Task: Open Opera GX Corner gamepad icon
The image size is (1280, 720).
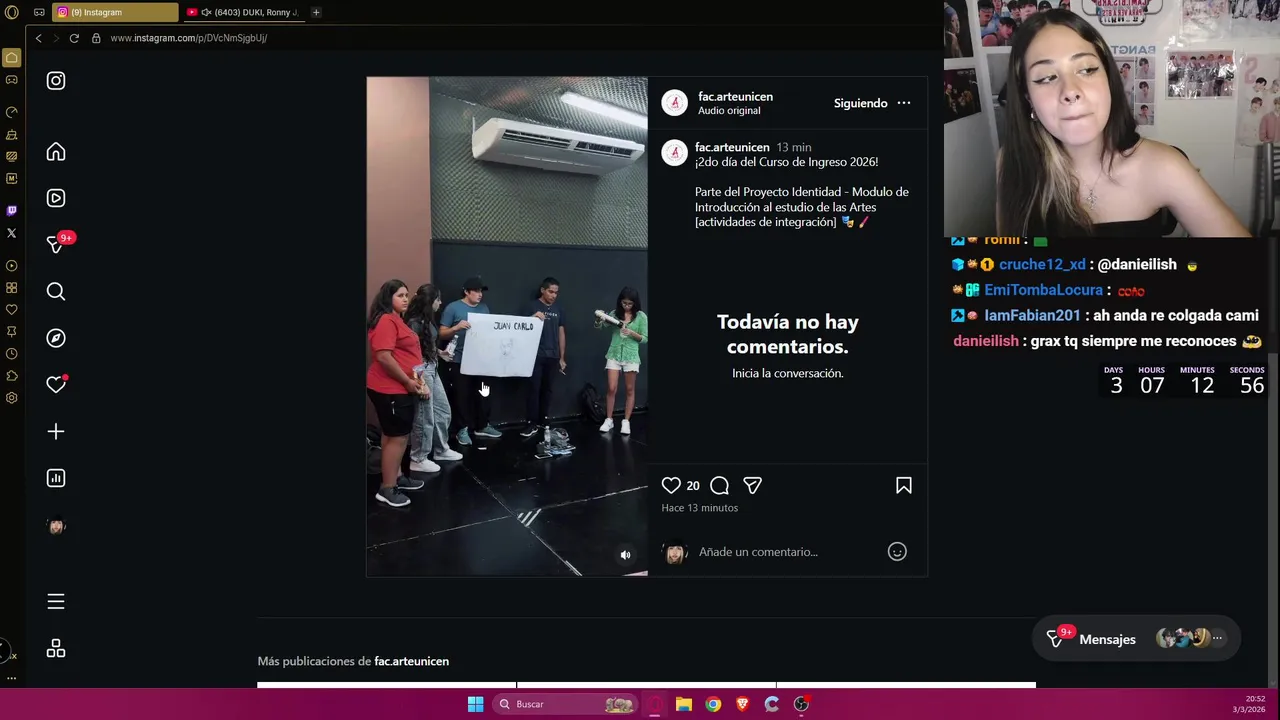Action: (x=11, y=80)
